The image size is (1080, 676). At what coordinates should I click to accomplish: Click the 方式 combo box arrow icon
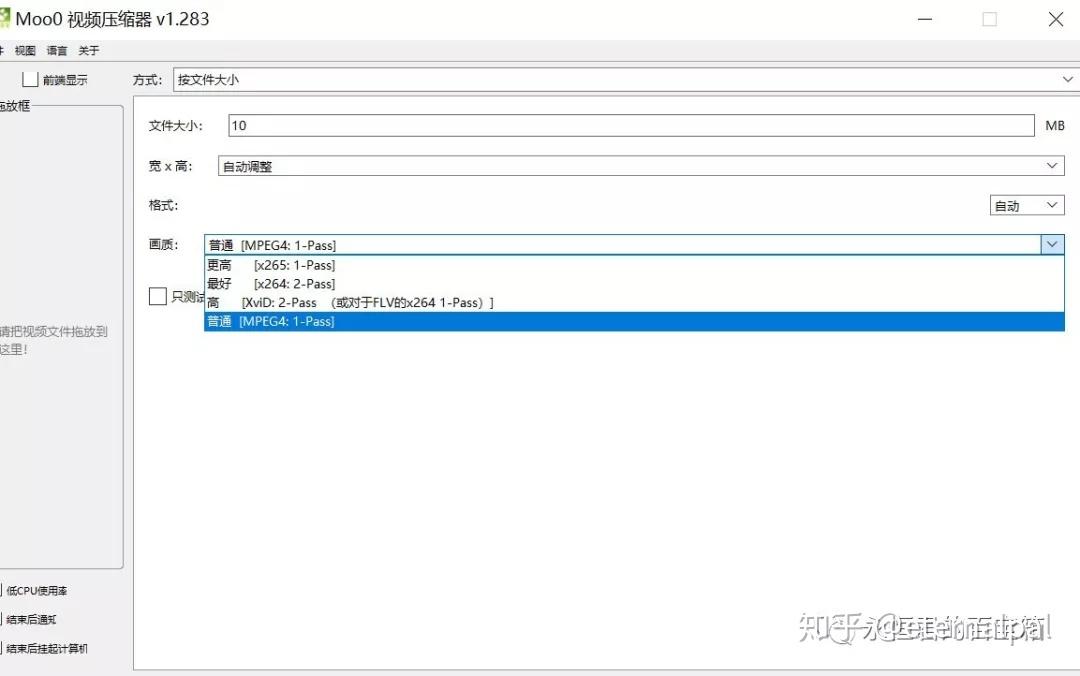1066,79
